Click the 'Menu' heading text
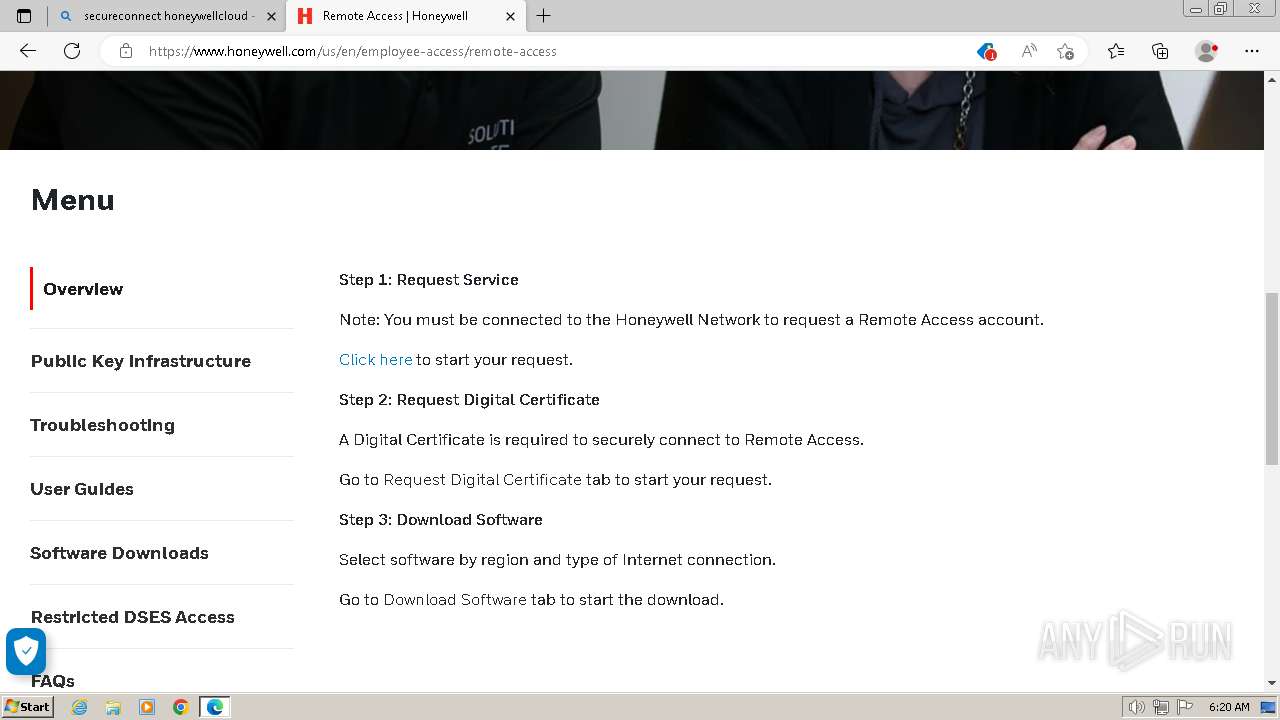The width and height of the screenshot is (1280, 720). 73,200
